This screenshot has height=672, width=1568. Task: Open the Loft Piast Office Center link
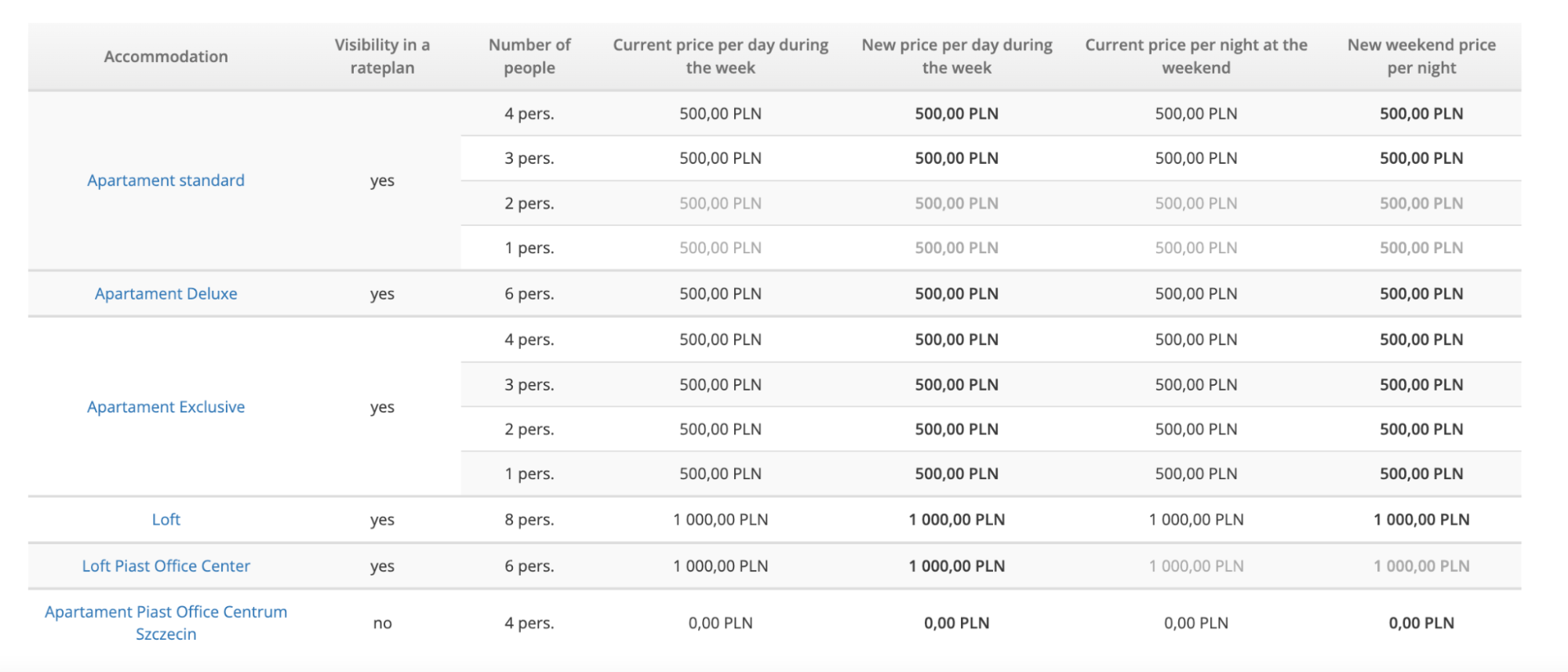pyautogui.click(x=166, y=566)
